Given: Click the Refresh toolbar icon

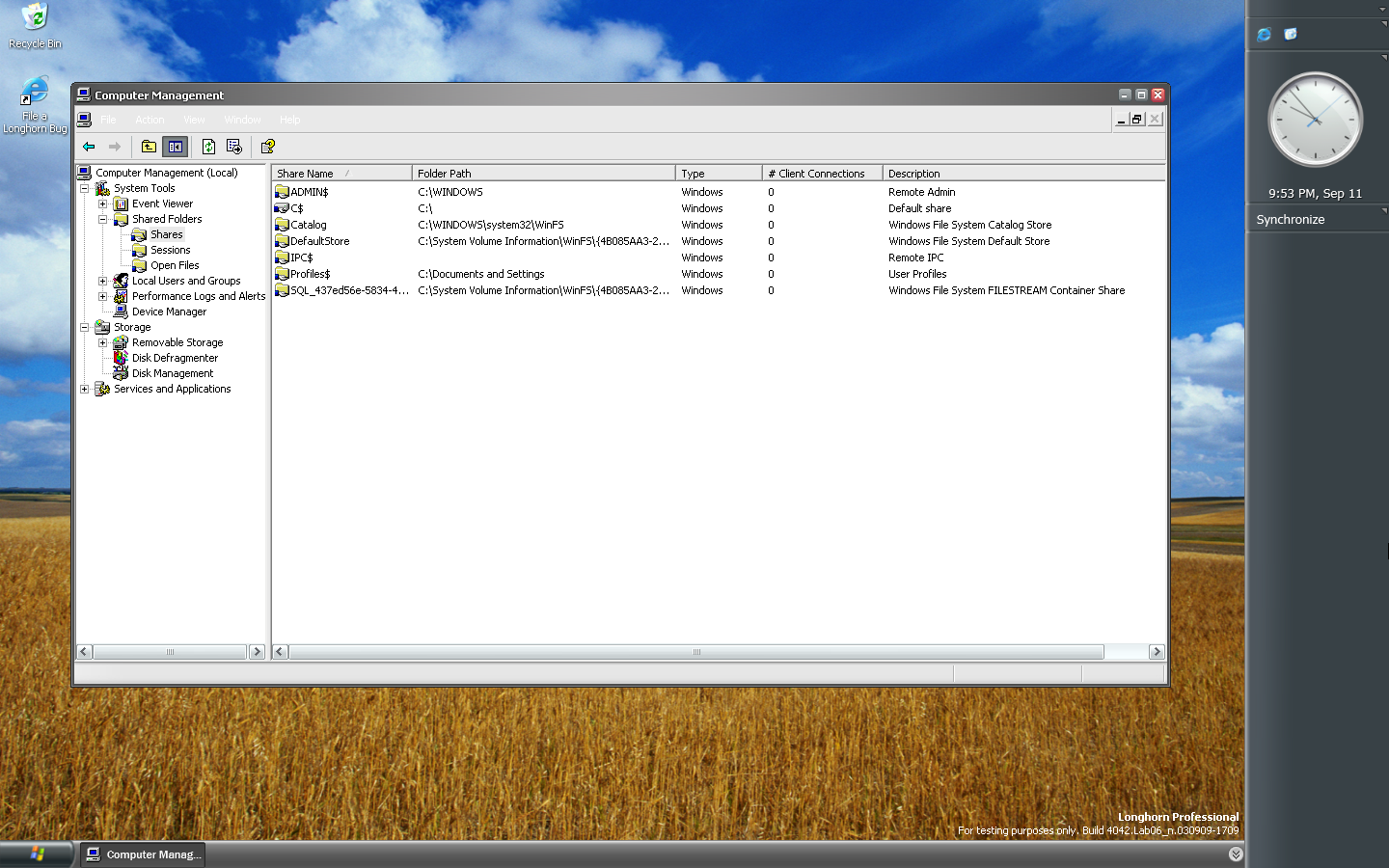Looking at the screenshot, I should [208, 147].
